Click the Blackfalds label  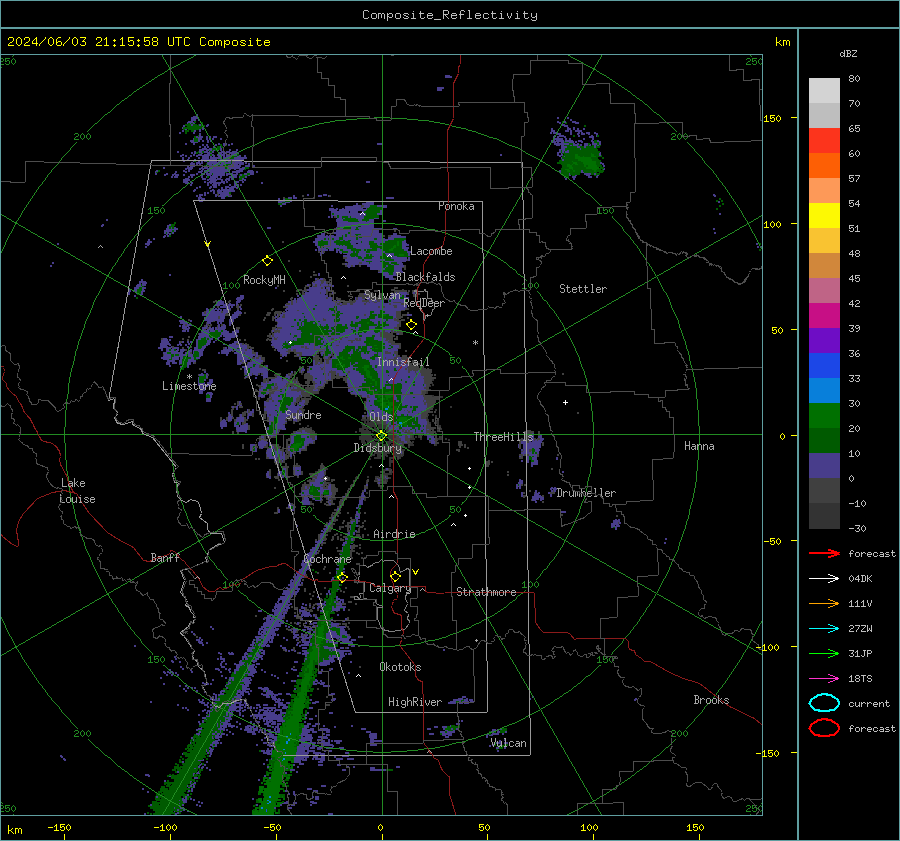(425, 277)
